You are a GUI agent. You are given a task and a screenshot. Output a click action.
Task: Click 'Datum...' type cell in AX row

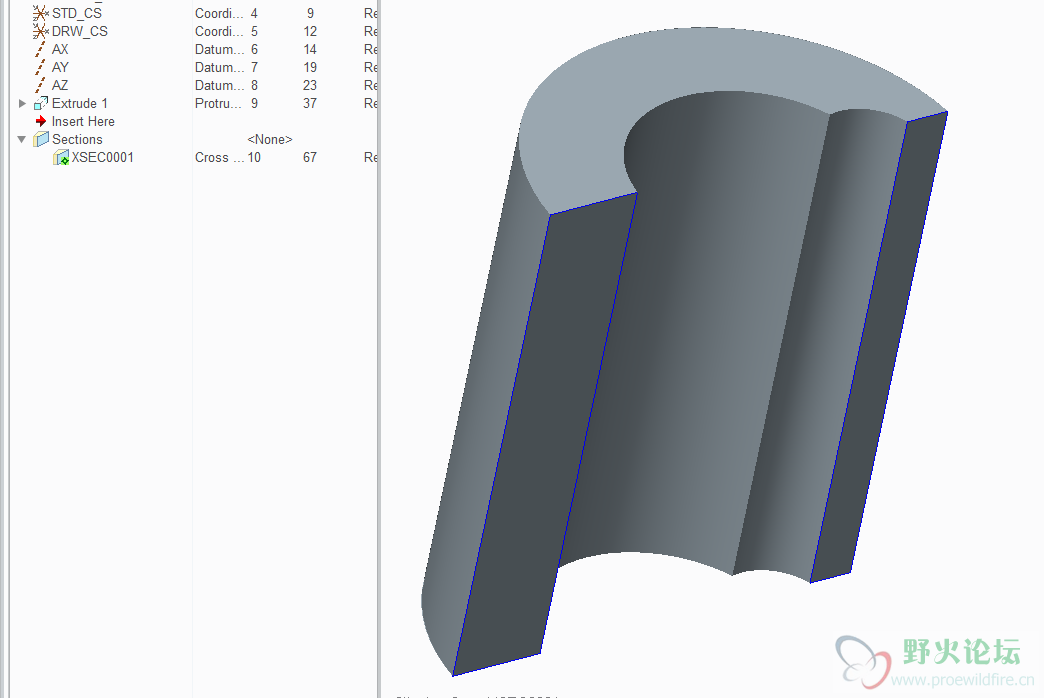219,49
